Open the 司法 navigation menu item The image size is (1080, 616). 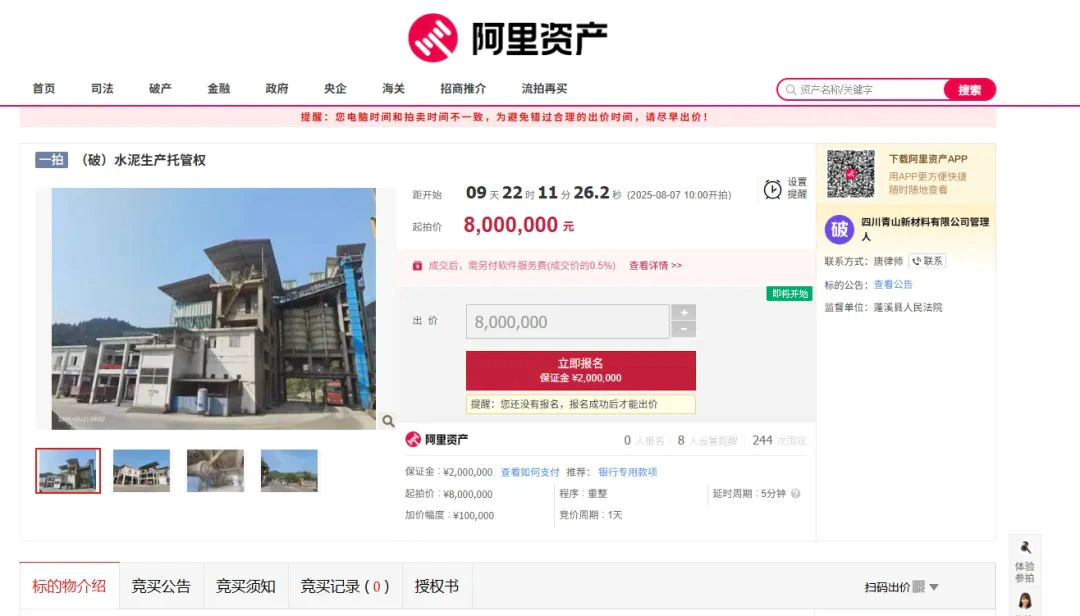(x=102, y=89)
